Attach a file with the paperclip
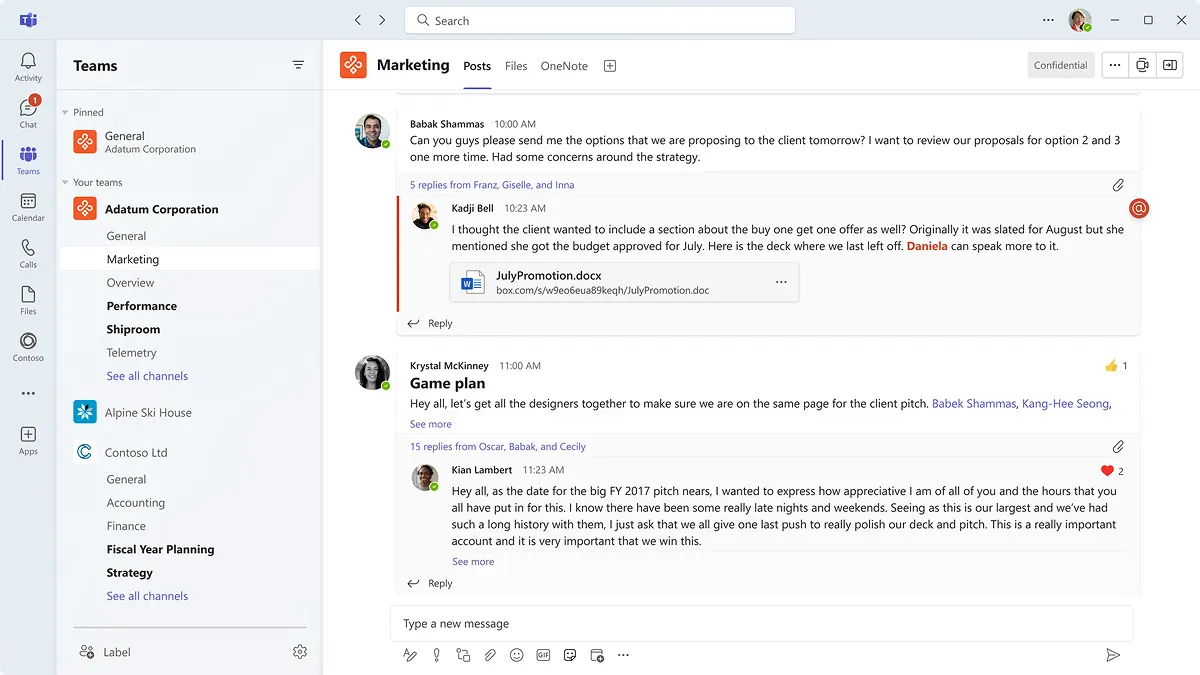Viewport: 1200px width, 675px height. coord(490,655)
